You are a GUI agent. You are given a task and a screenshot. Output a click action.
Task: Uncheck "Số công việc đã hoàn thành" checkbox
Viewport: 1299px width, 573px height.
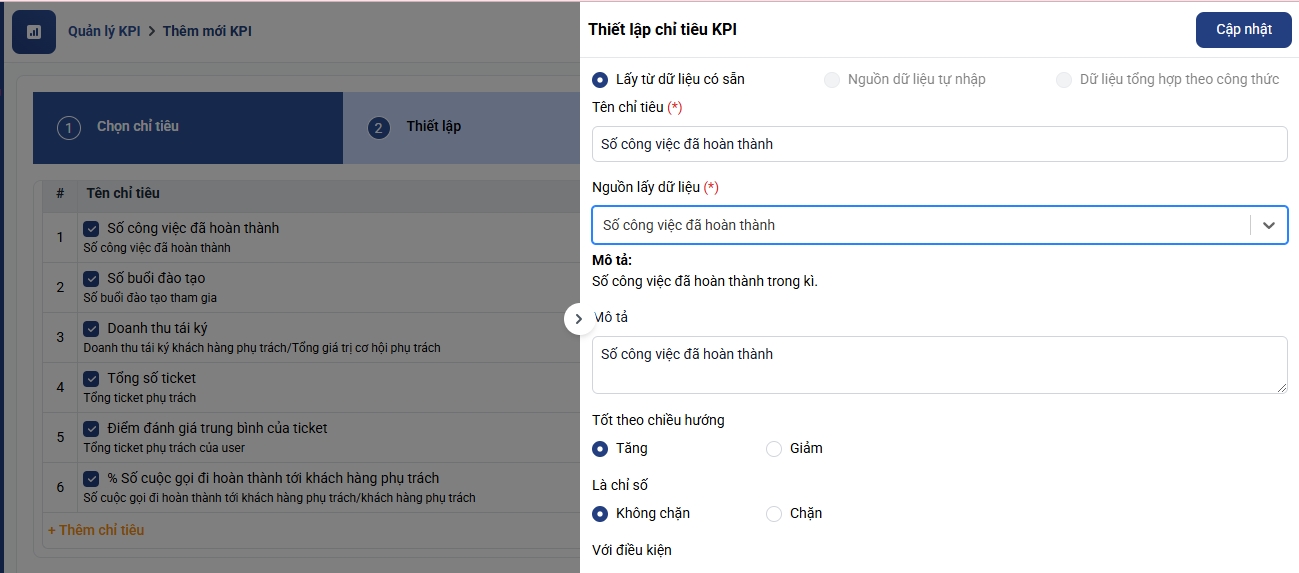pos(91,228)
